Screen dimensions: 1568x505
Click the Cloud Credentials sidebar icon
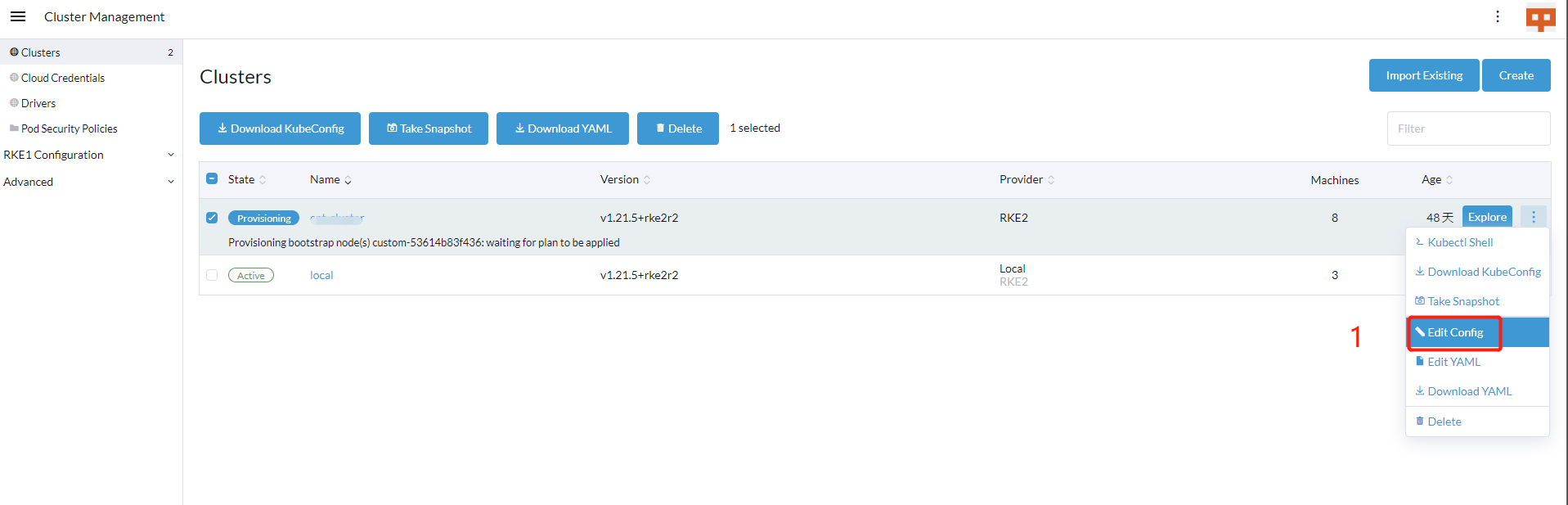coord(14,78)
